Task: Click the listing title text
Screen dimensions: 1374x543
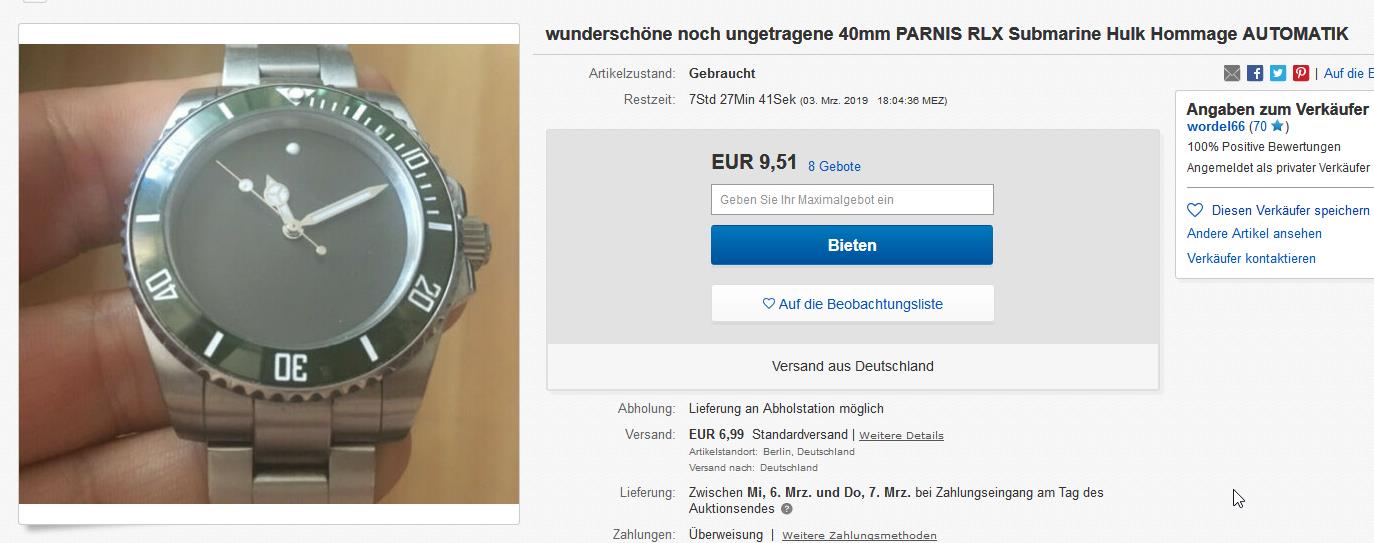Action: pyautogui.click(x=946, y=34)
